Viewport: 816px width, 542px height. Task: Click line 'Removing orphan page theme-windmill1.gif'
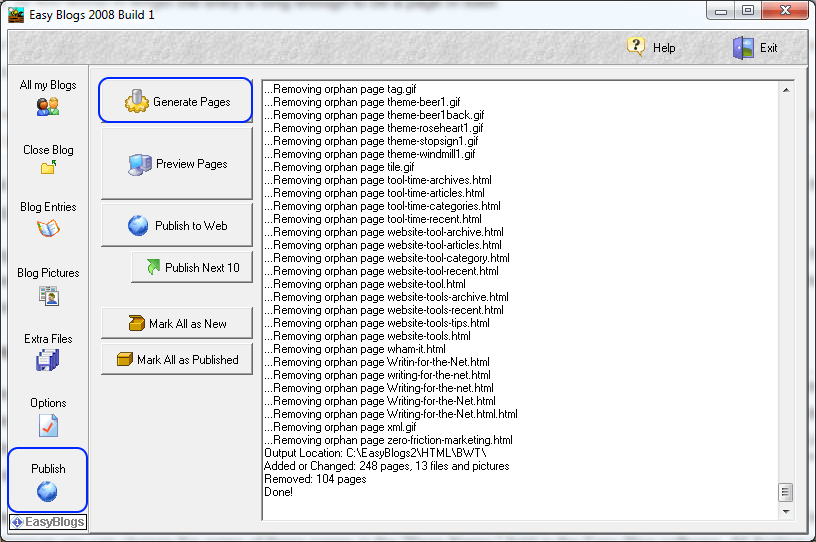[369, 154]
